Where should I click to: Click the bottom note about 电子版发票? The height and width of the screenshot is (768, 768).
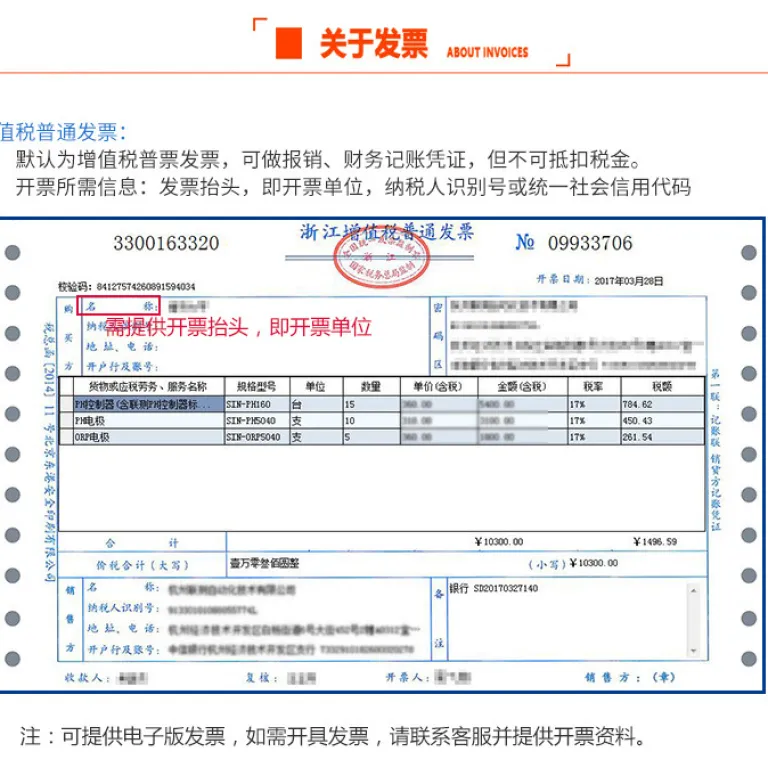[x=333, y=737]
